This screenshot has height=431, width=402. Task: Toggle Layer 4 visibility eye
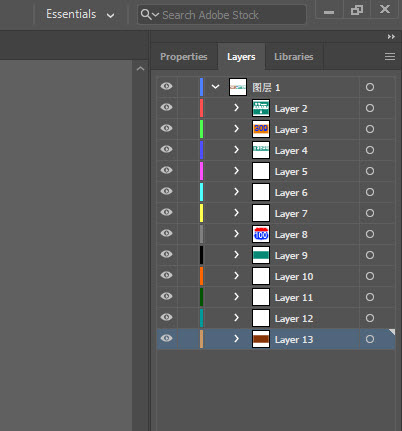click(x=166, y=149)
